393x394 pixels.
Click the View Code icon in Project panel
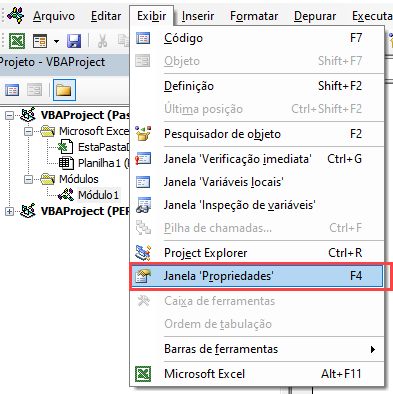[12, 90]
